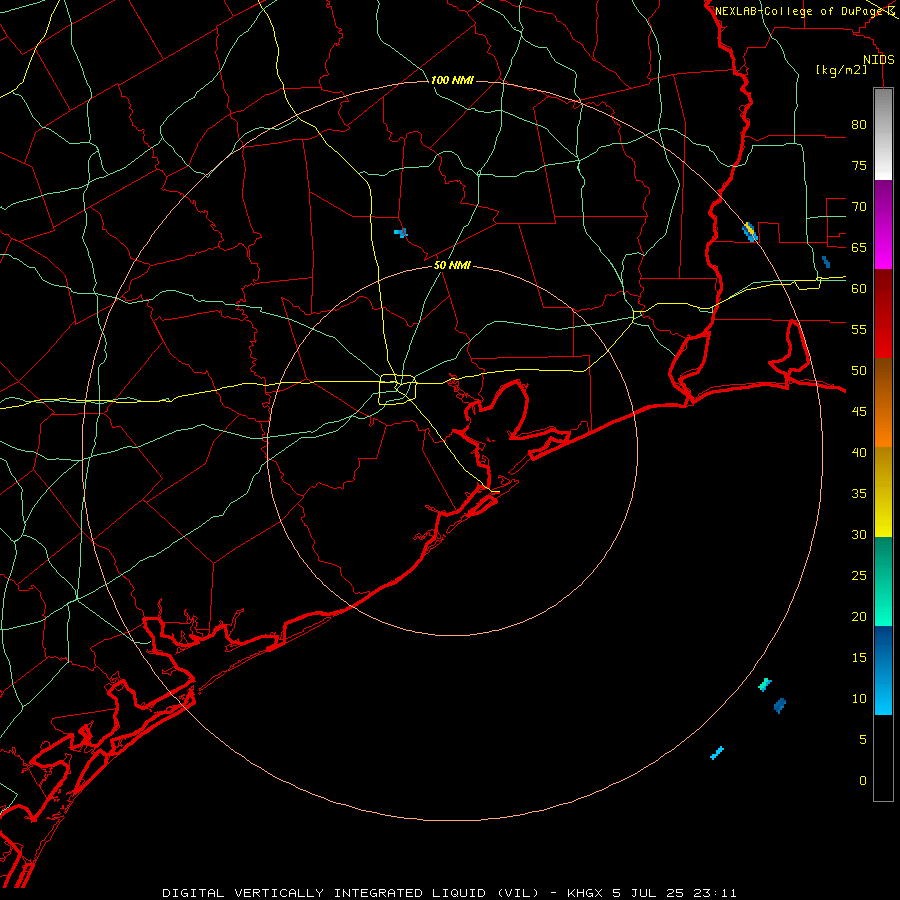Image resolution: width=900 pixels, height=900 pixels.
Task: Click the "[kg/m2]" units label
Action: pos(841,71)
